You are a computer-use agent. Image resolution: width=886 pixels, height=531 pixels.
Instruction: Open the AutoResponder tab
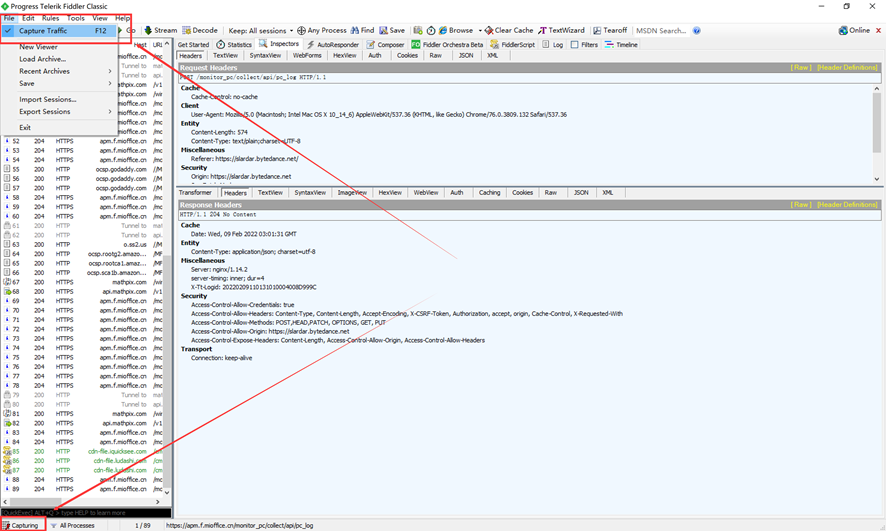tap(332, 45)
